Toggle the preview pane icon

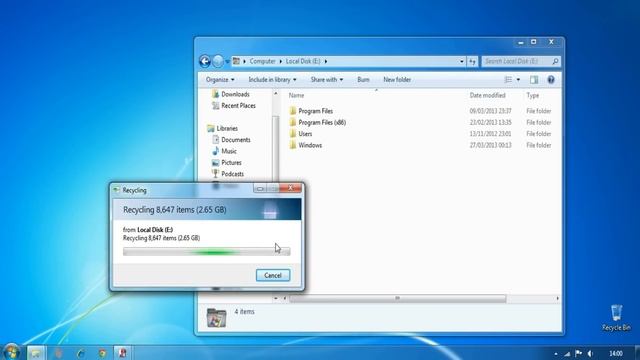[534, 80]
